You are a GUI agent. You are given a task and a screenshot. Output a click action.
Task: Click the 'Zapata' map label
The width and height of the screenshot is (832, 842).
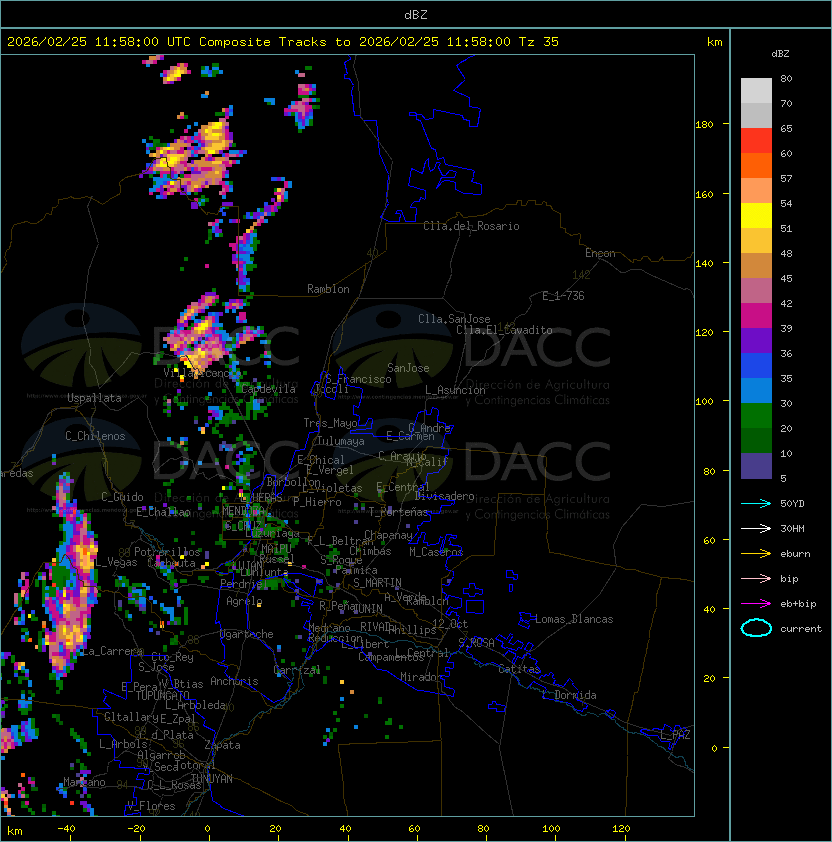click(222, 745)
